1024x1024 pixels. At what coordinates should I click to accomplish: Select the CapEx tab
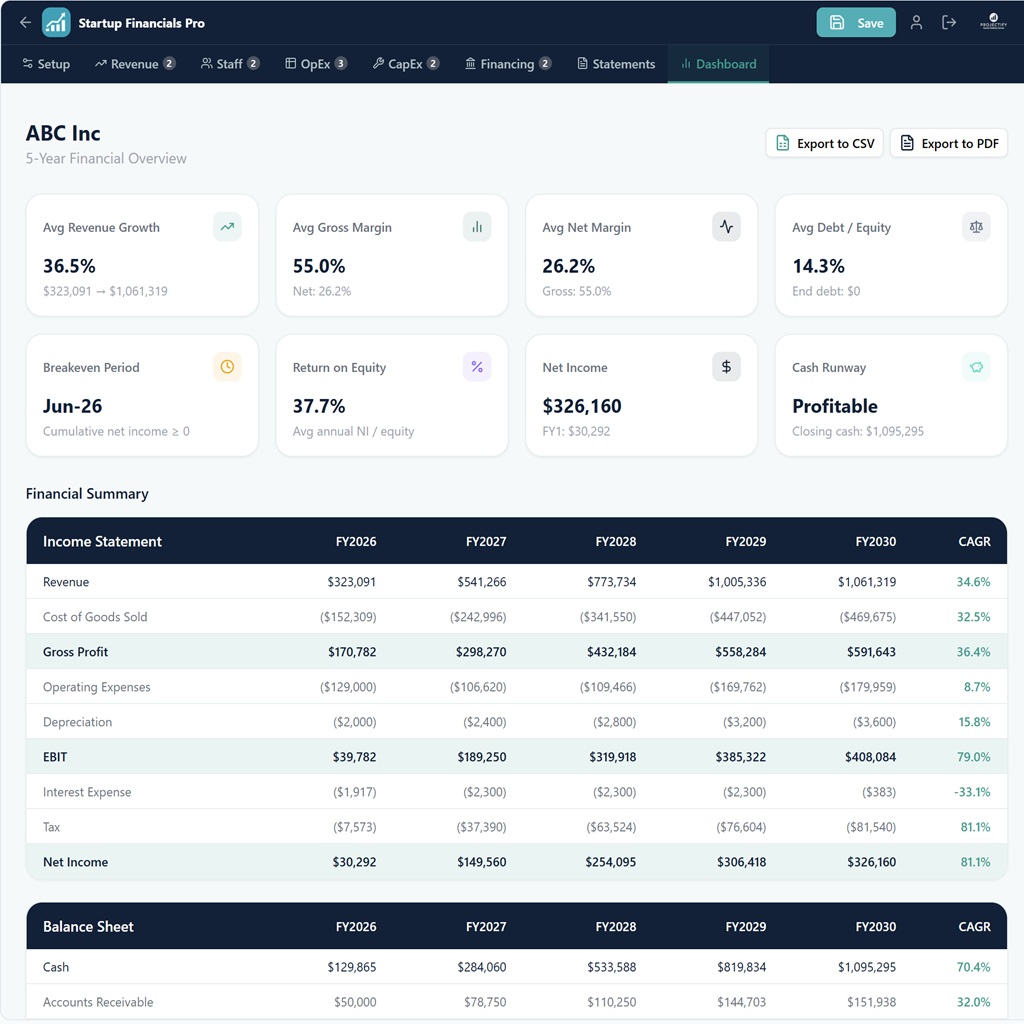point(406,64)
